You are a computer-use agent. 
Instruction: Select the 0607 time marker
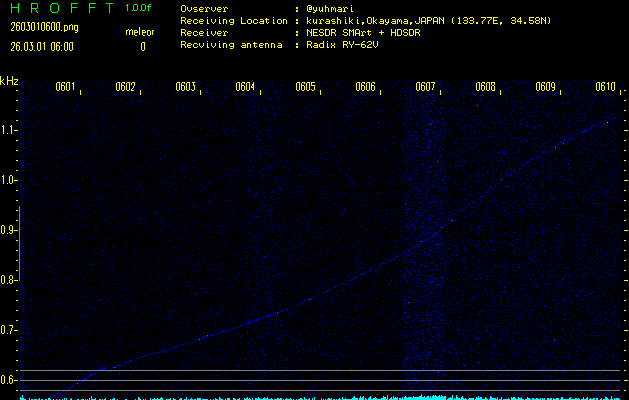click(x=425, y=87)
